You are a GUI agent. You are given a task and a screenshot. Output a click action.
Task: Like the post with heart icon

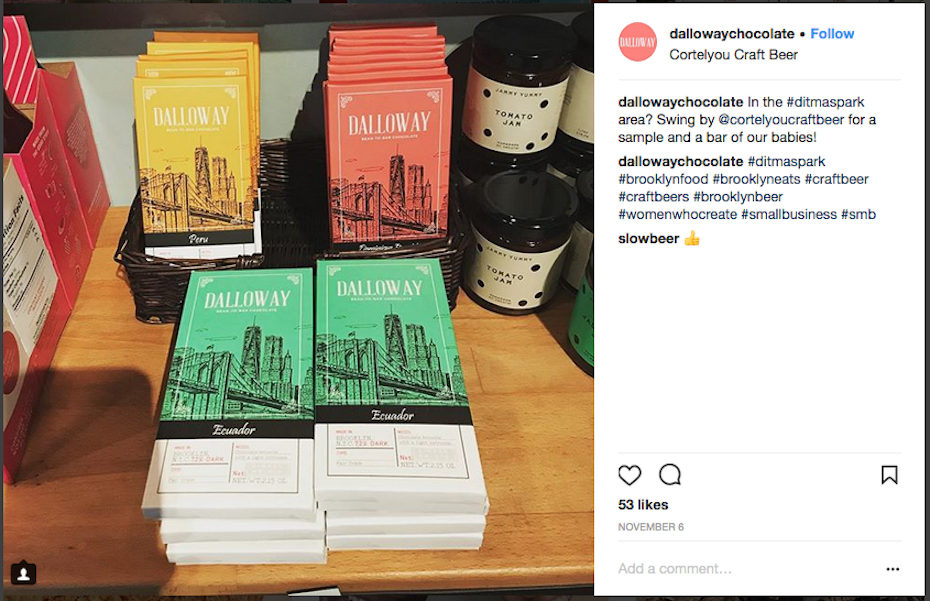pyautogui.click(x=629, y=475)
